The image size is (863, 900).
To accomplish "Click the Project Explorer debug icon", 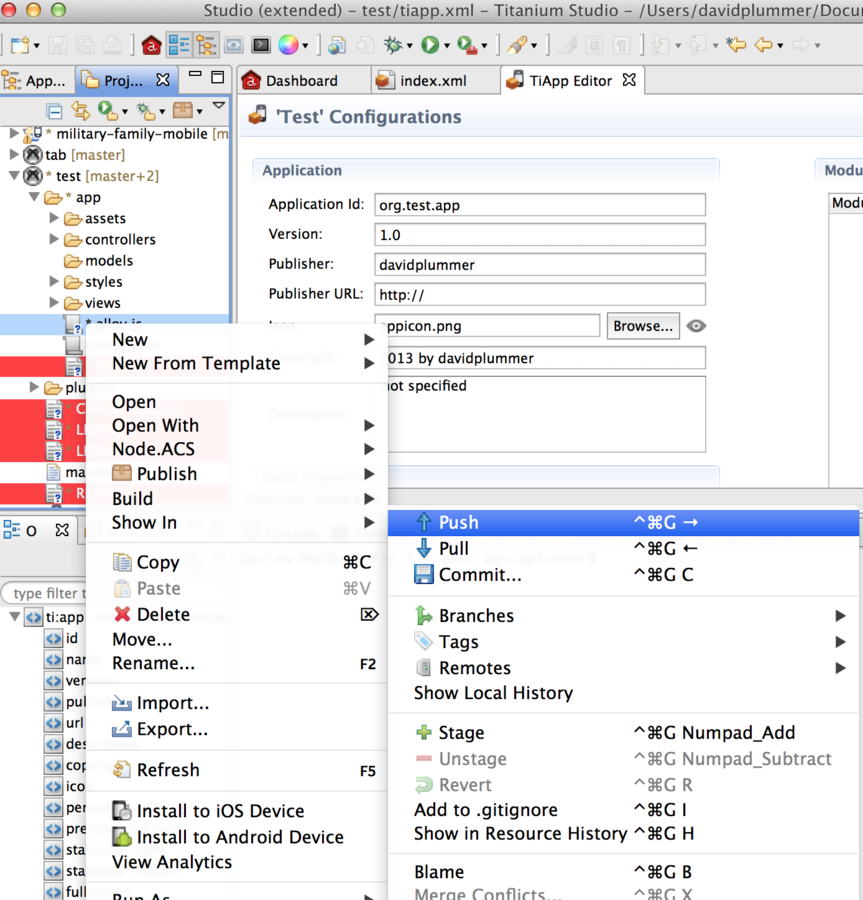I will (x=146, y=111).
